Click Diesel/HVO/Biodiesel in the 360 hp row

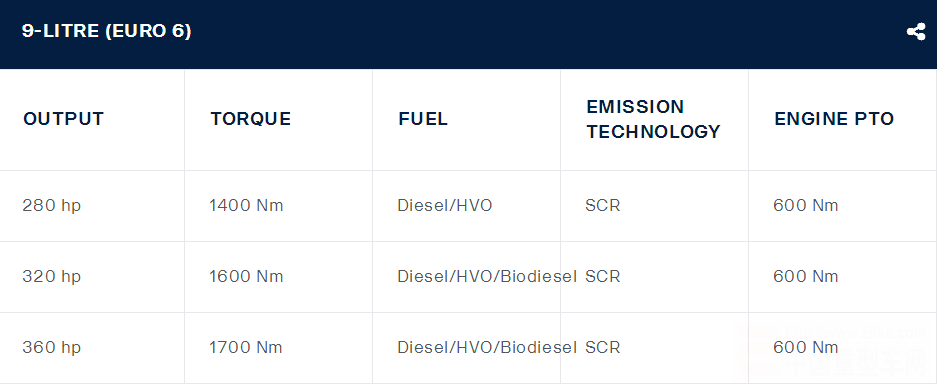[487, 348]
